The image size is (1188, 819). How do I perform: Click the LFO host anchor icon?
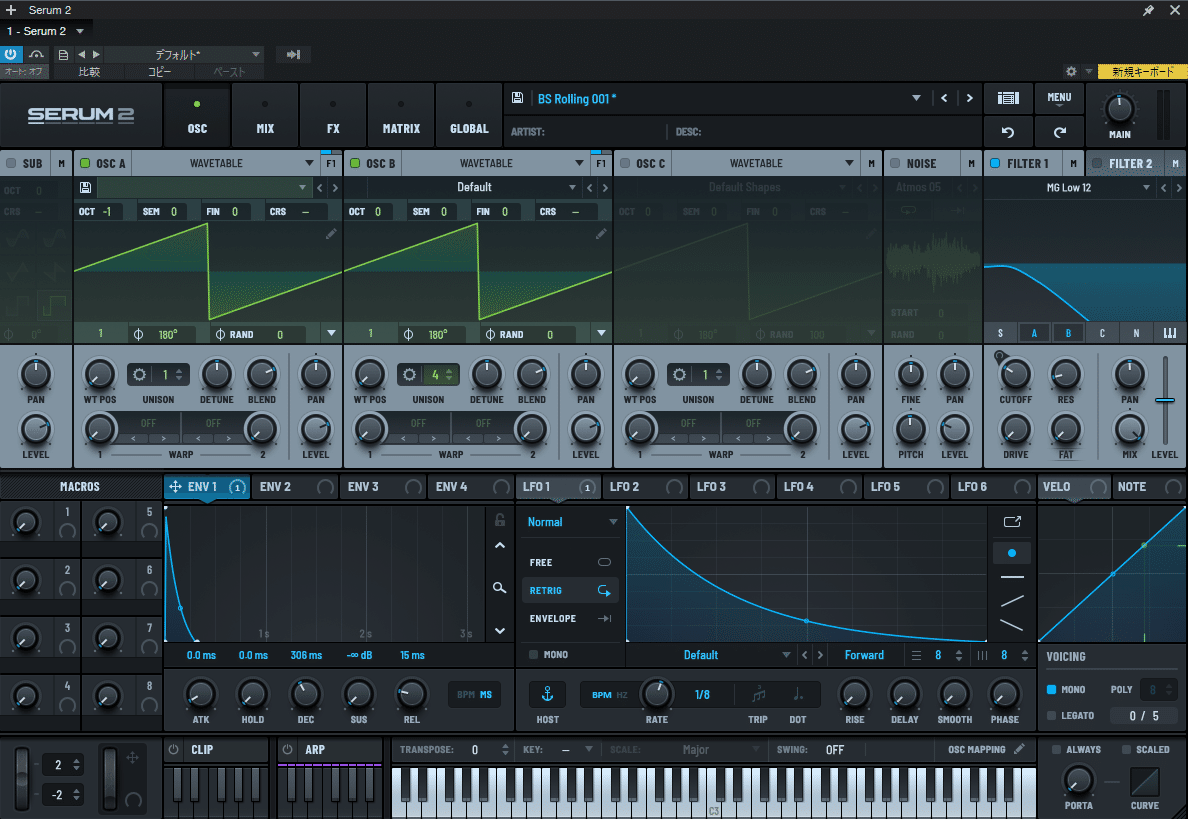point(547,693)
